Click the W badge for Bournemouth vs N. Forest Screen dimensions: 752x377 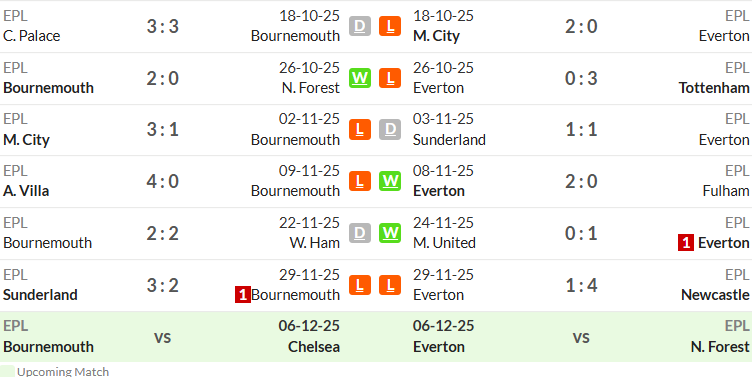[x=360, y=78]
